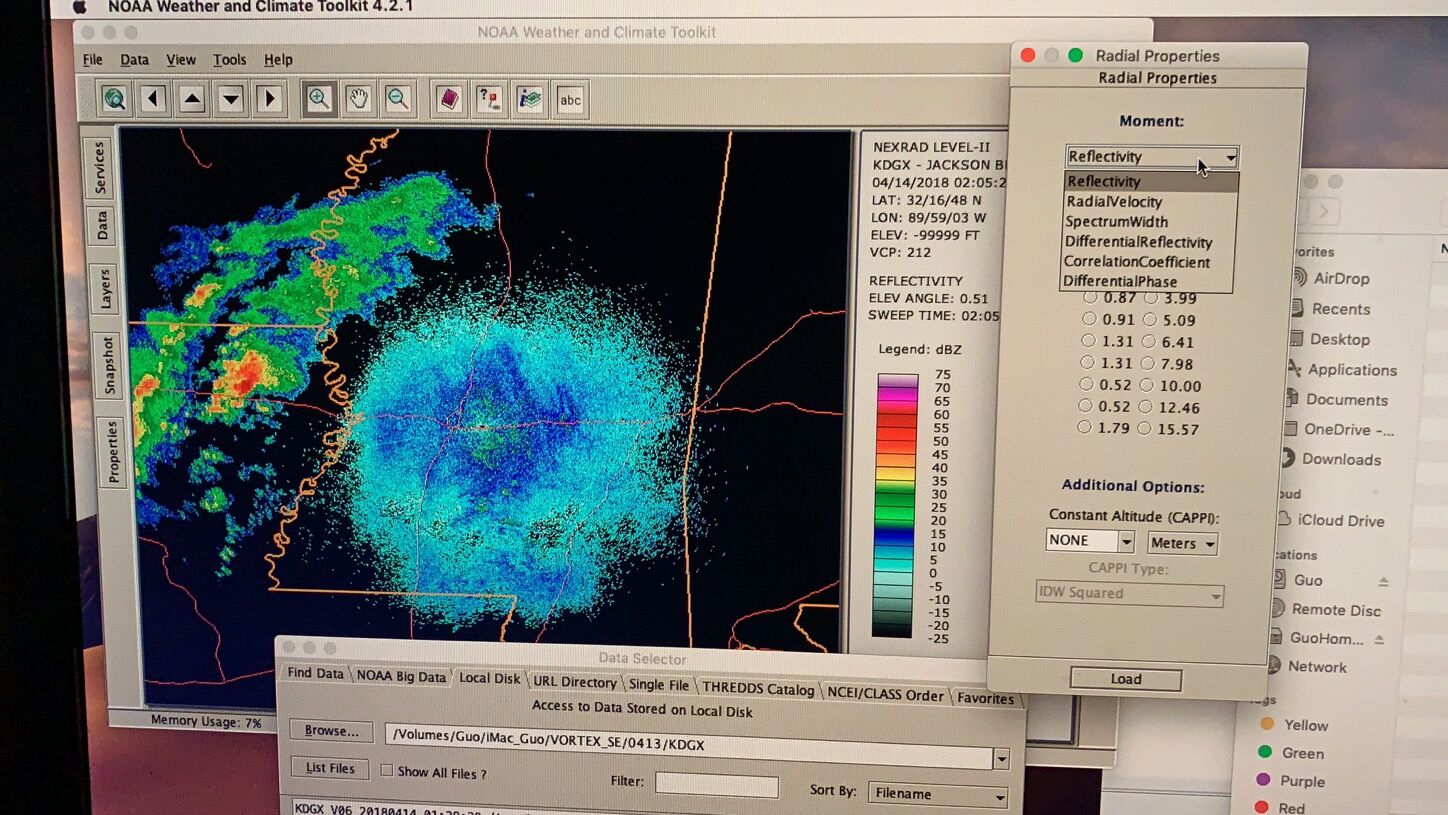Select the 1.79 elevation angle radio button
Image resolution: width=1448 pixels, height=815 pixels.
pyautogui.click(x=1084, y=428)
